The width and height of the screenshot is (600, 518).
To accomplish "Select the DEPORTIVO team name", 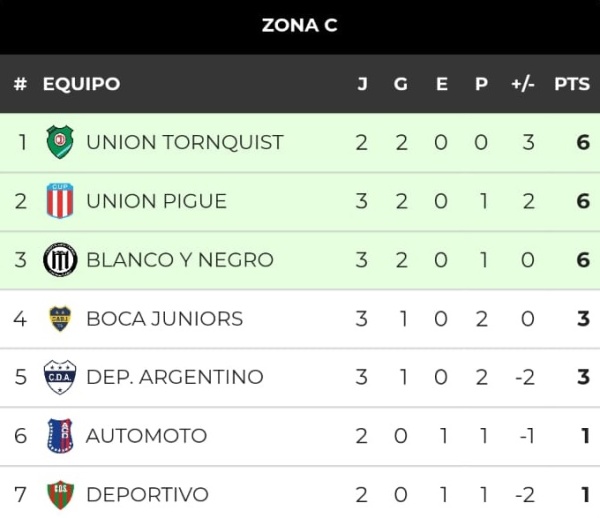I will click(x=147, y=495).
